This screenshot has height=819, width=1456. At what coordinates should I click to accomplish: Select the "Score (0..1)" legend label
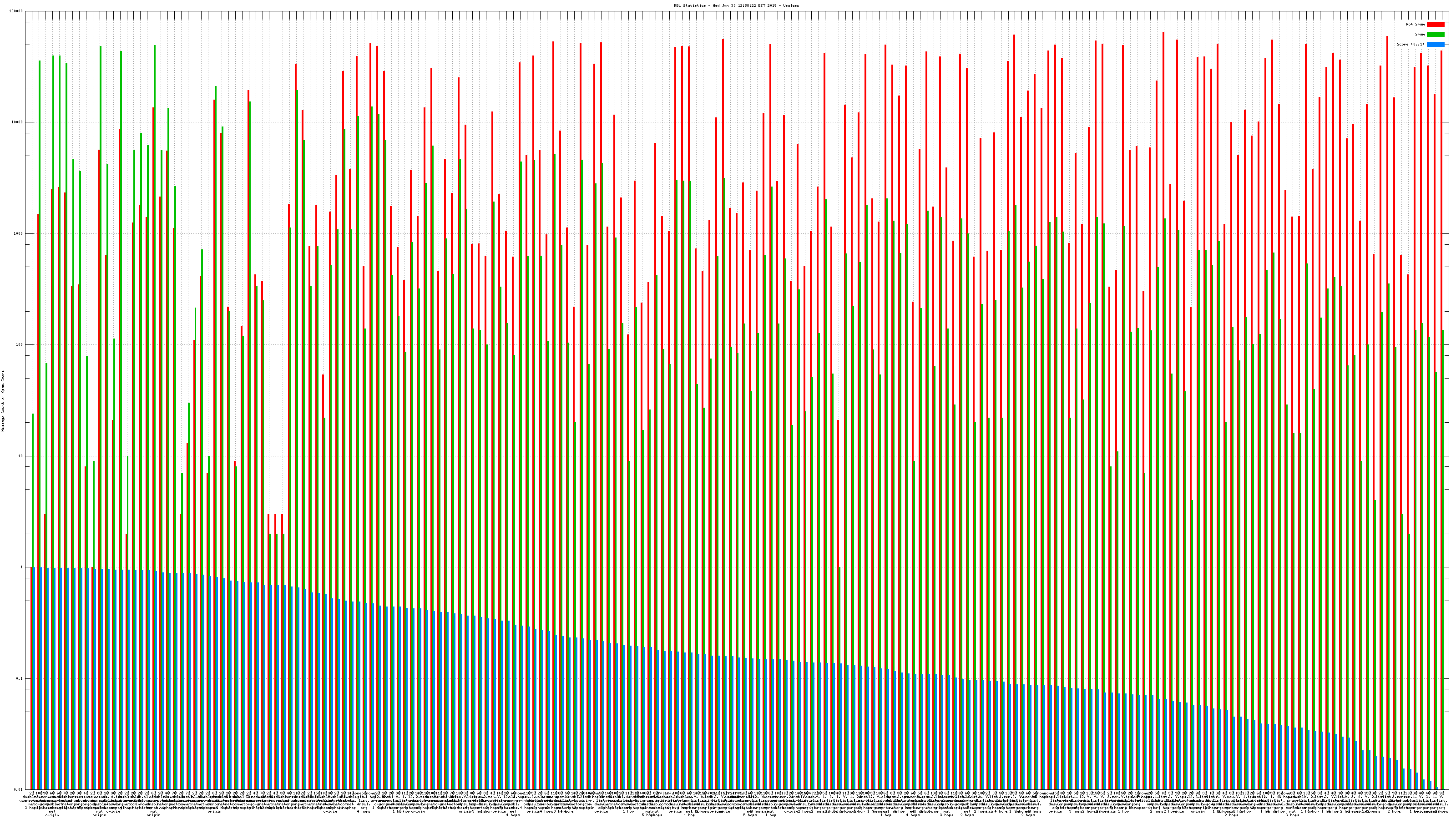click(x=1410, y=44)
